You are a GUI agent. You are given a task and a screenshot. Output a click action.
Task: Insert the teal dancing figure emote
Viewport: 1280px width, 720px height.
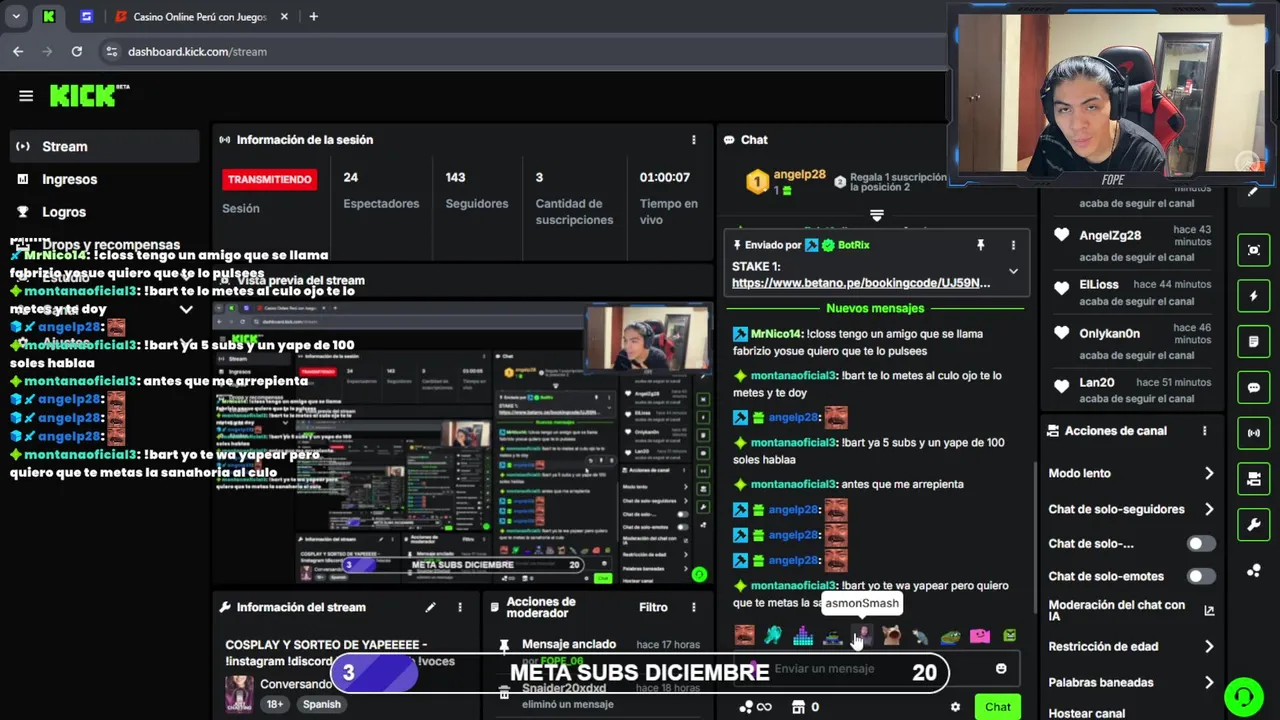pos(773,635)
